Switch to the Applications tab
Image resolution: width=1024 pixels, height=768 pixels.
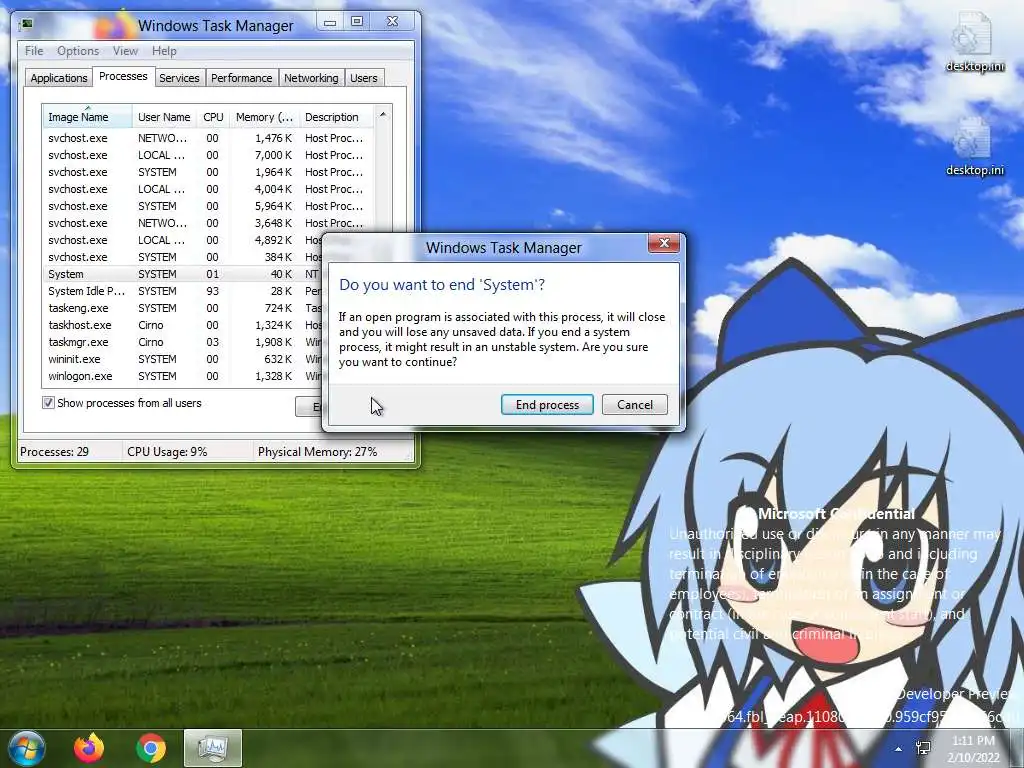click(x=59, y=78)
